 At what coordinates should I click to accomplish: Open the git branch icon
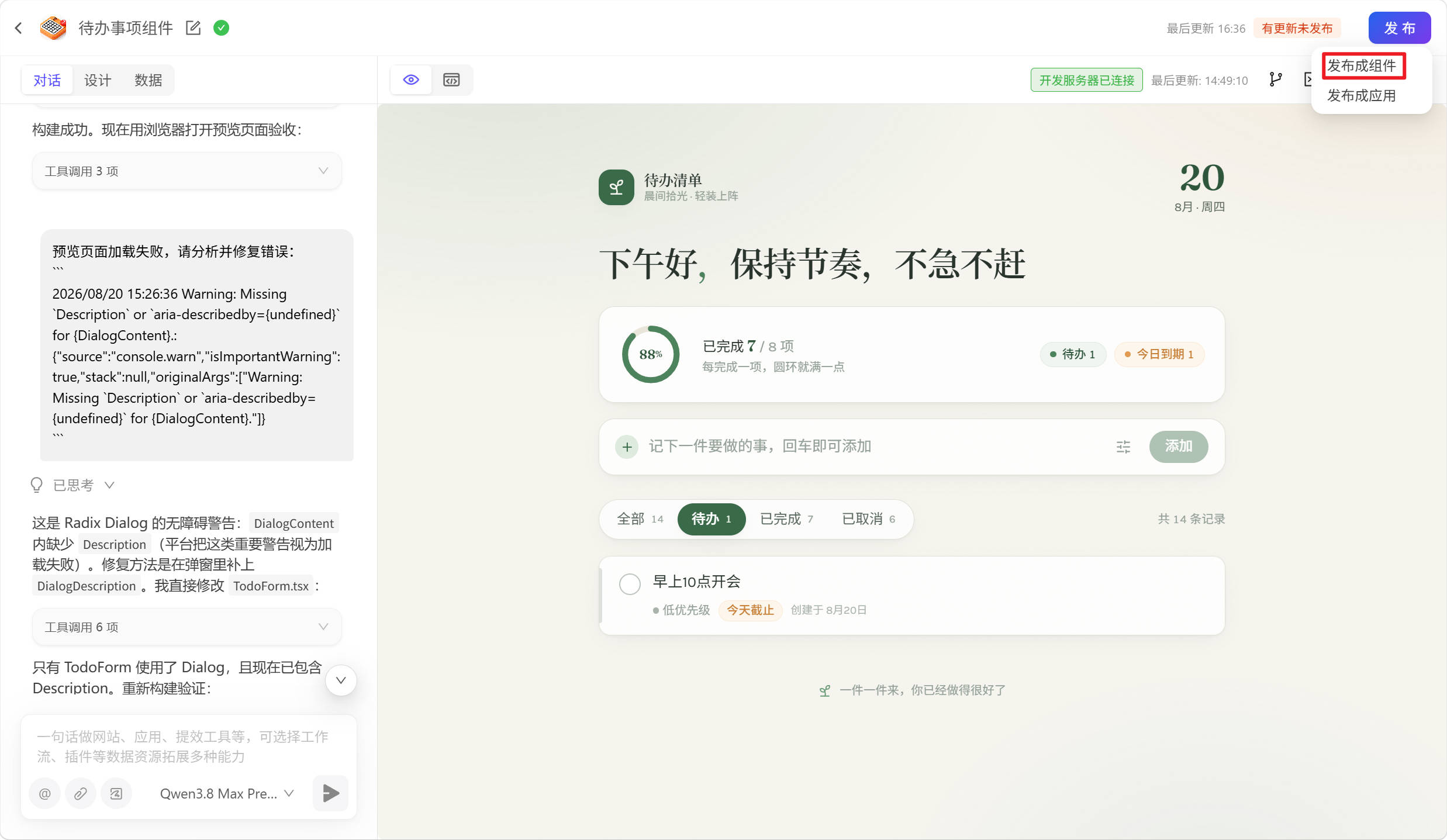point(1276,80)
